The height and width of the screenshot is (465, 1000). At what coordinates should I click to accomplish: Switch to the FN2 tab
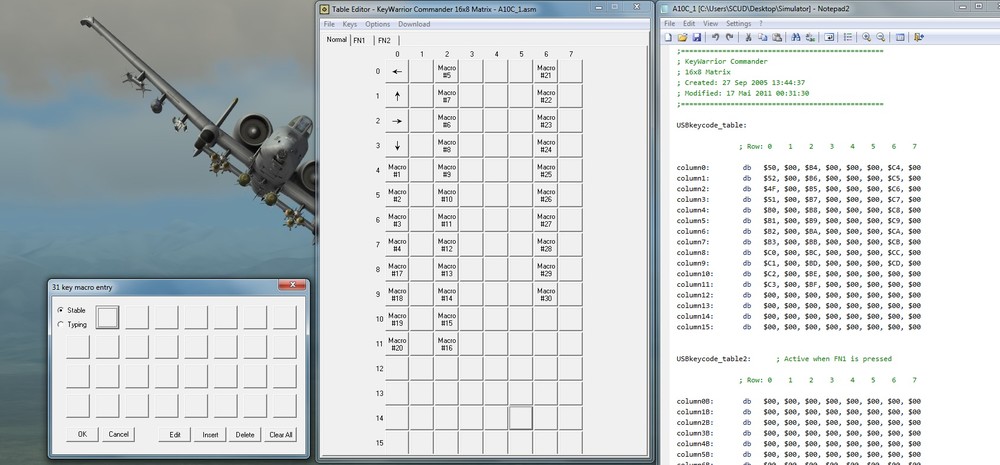pos(384,40)
